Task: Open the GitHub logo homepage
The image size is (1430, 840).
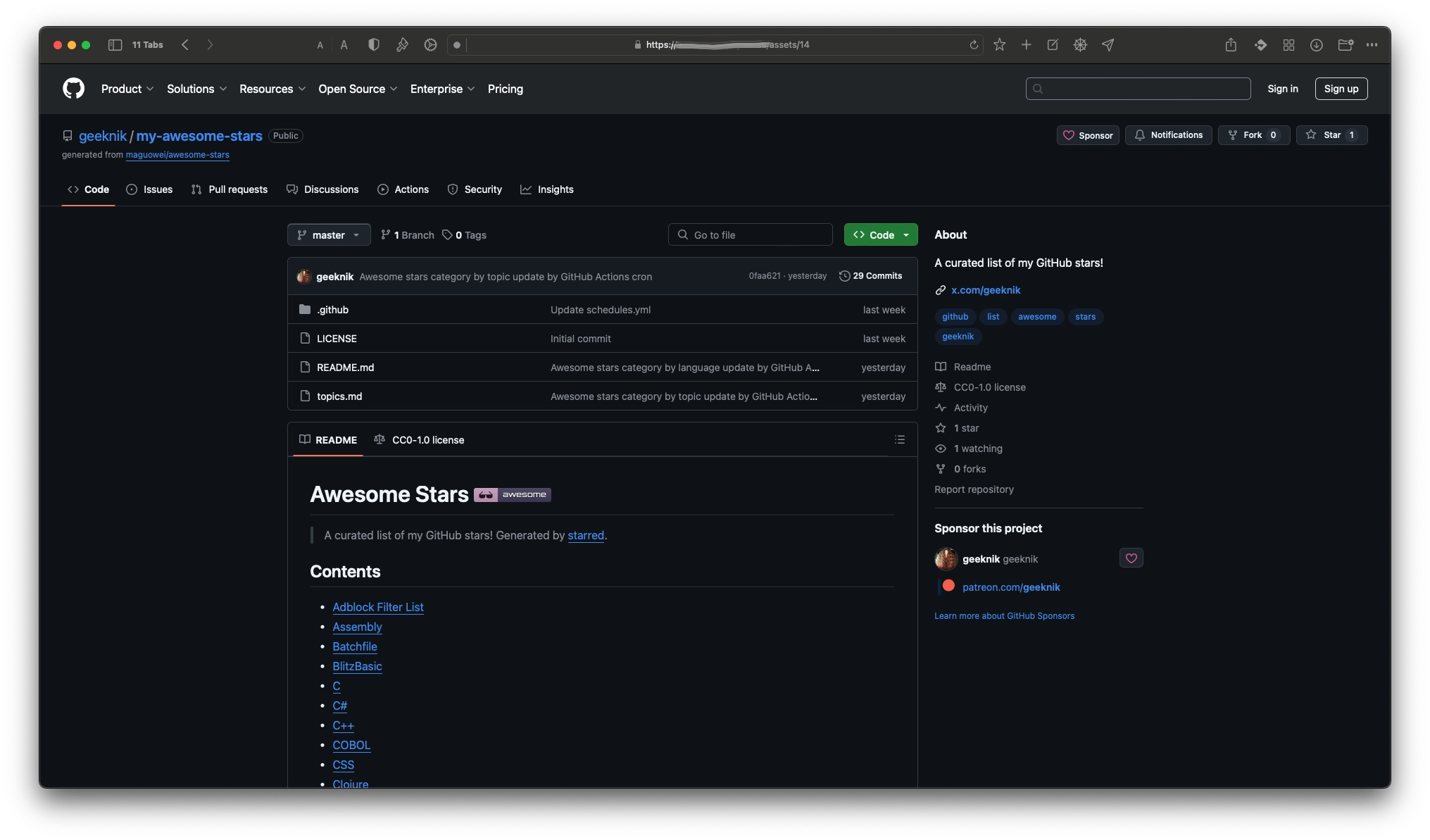Action: 73,89
